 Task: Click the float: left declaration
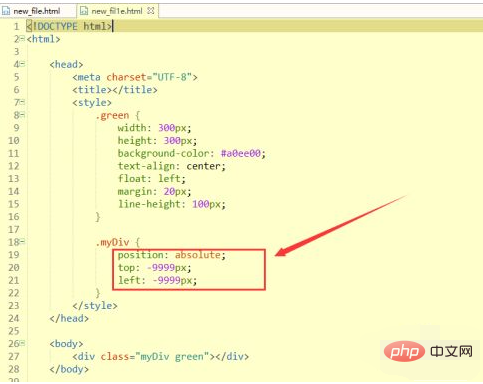click(152, 179)
